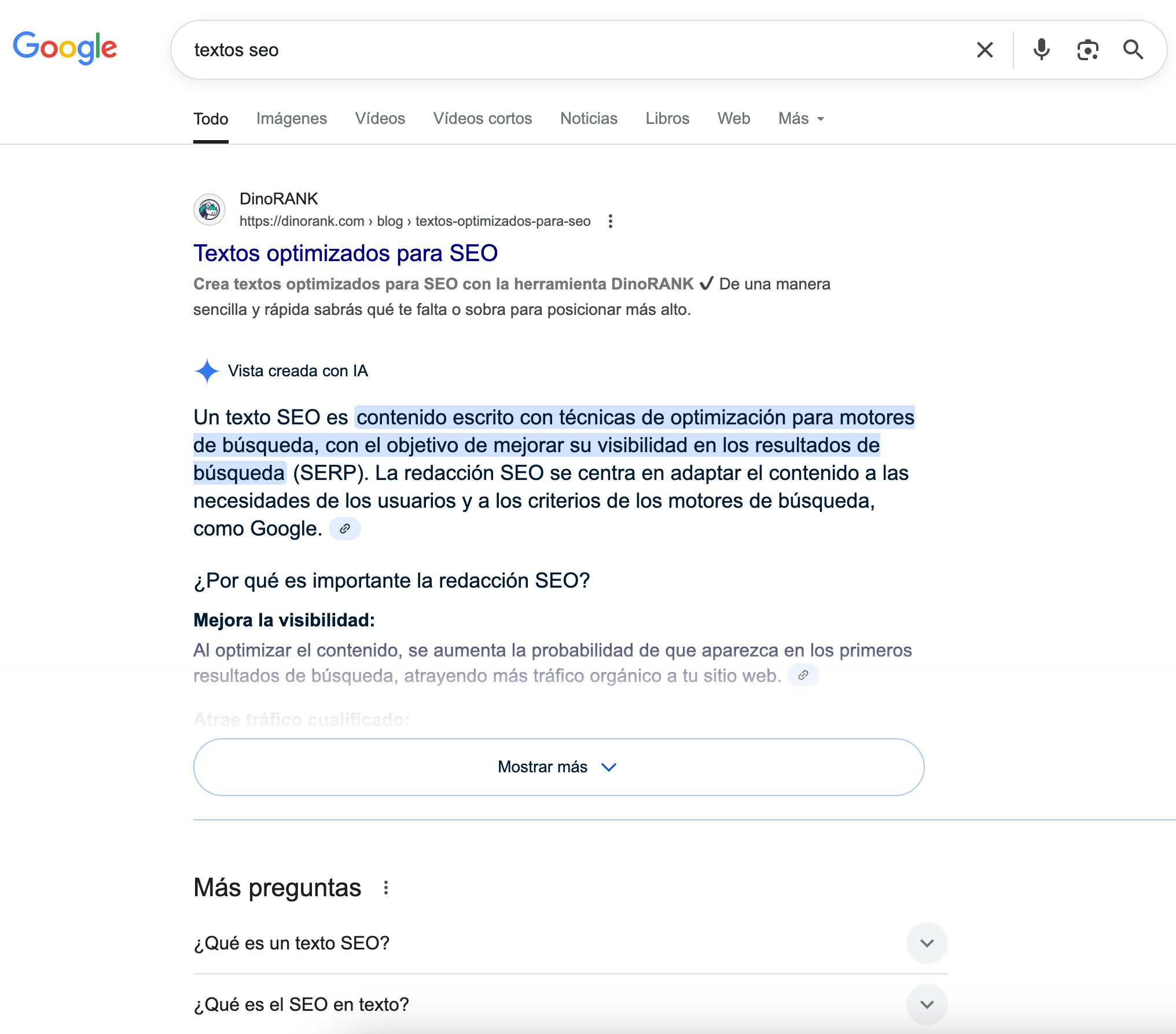Image resolution: width=1176 pixels, height=1034 pixels.
Task: Expand '¿Qué es el SEO en texto?' question
Action: coord(927,1004)
